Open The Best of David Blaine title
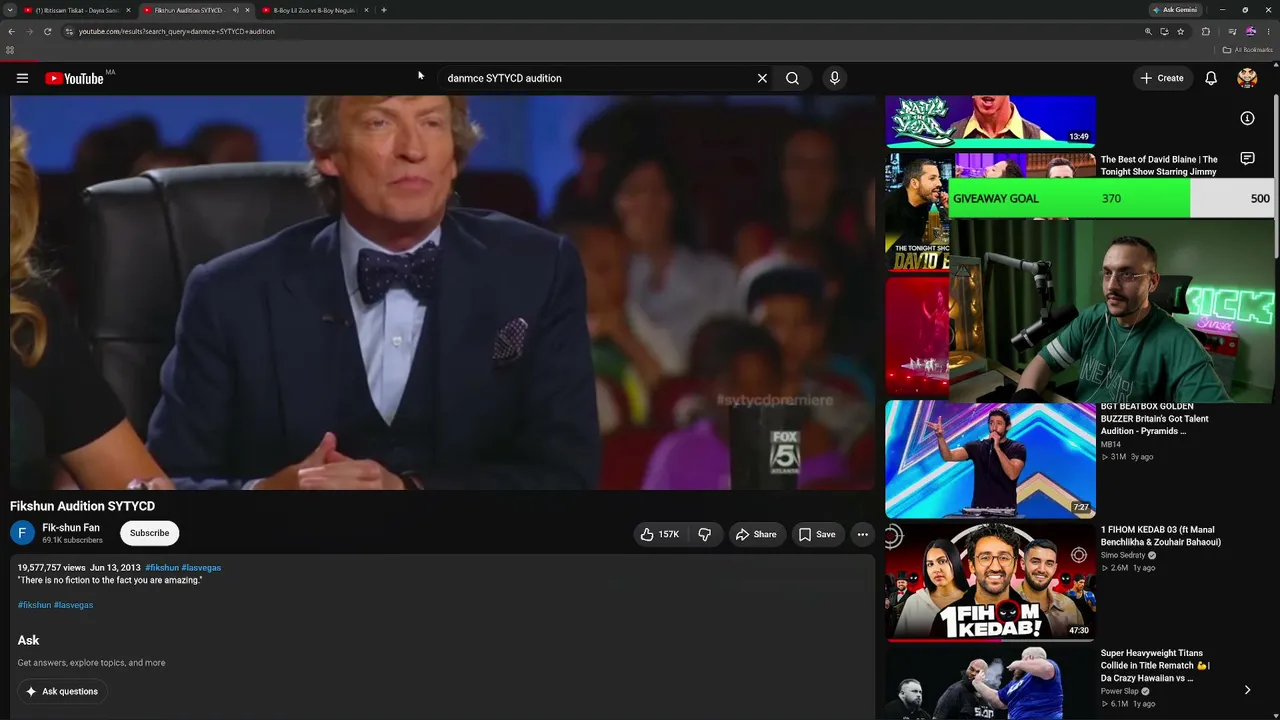1280x720 pixels. coord(1159,165)
